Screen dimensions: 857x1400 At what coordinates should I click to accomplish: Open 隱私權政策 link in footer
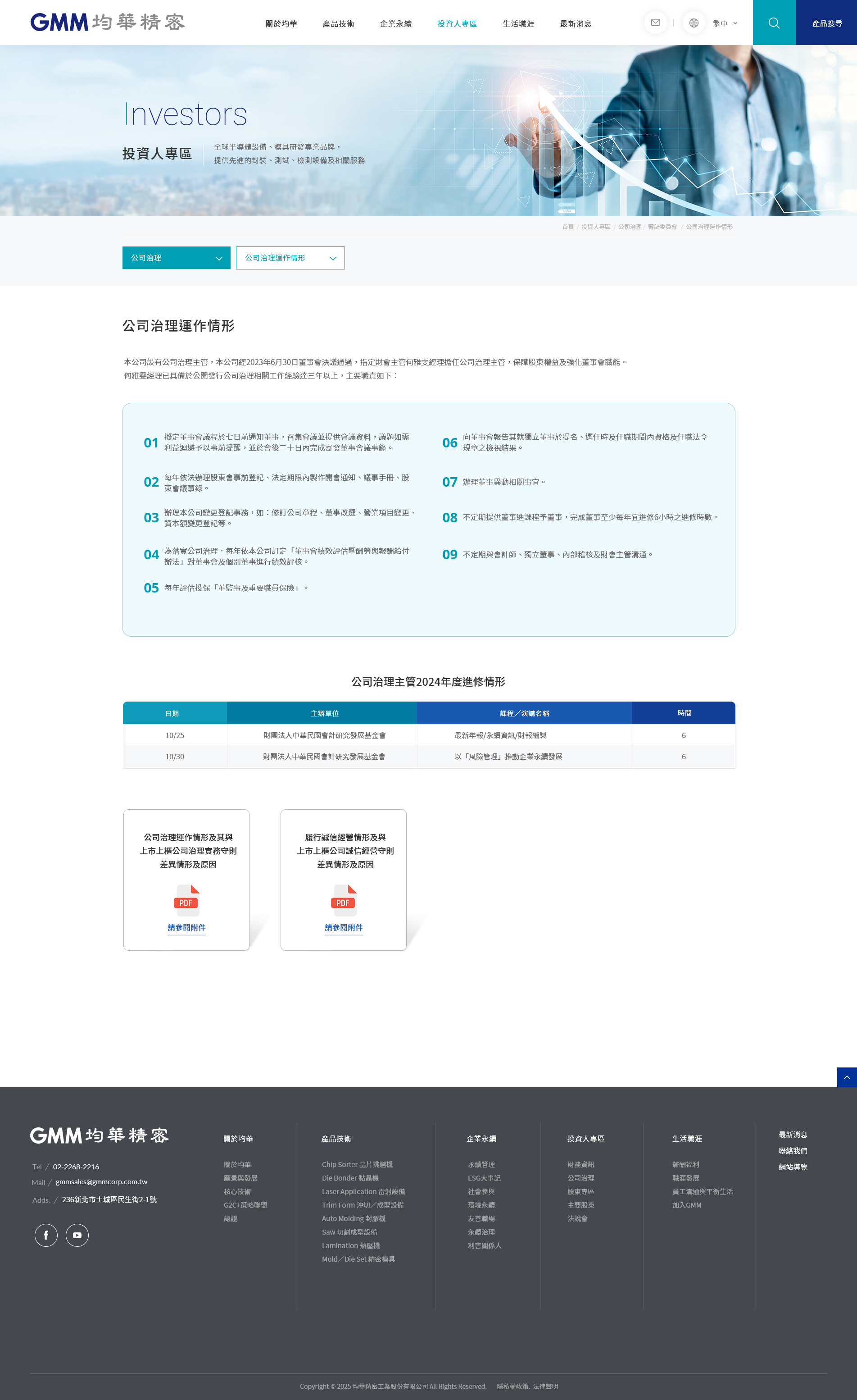pos(513,1386)
